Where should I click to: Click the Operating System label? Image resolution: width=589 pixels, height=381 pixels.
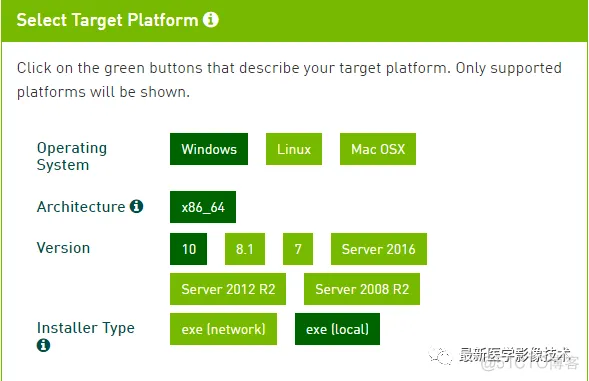click(72, 156)
